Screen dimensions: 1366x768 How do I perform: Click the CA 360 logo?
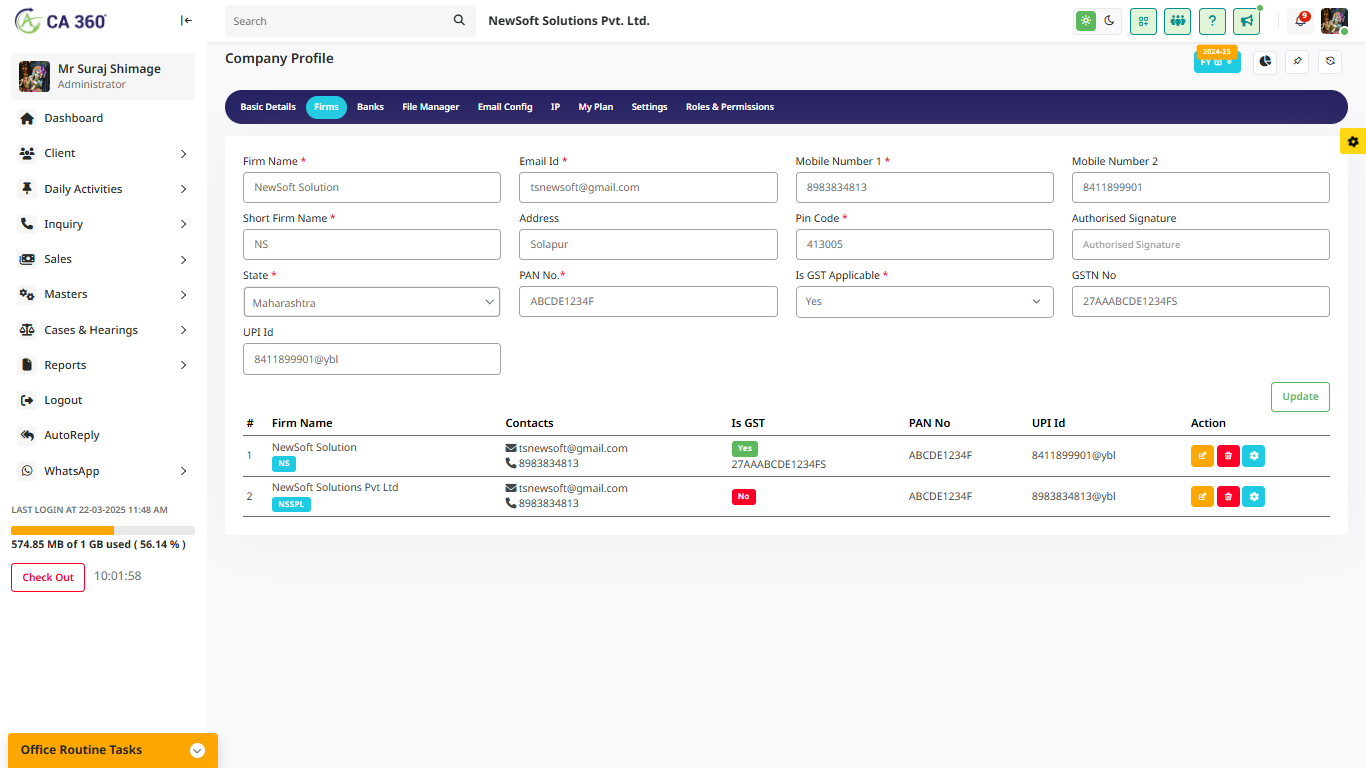[61, 21]
